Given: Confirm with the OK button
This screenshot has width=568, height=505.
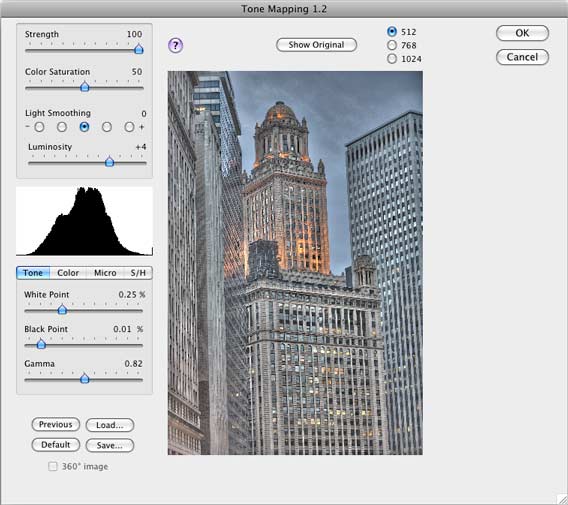Looking at the screenshot, I should (522, 33).
